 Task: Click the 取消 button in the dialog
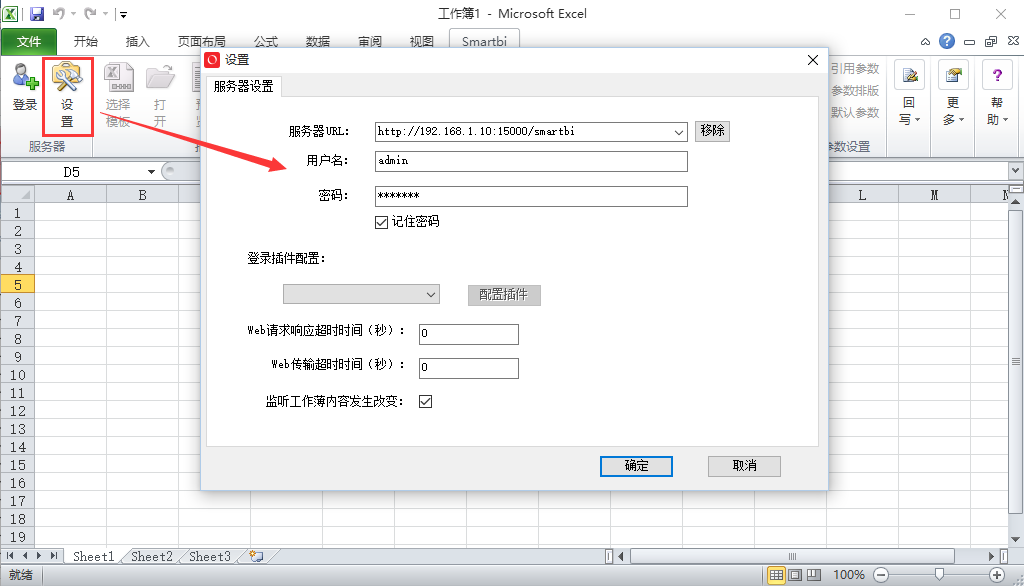pyautogui.click(x=744, y=466)
